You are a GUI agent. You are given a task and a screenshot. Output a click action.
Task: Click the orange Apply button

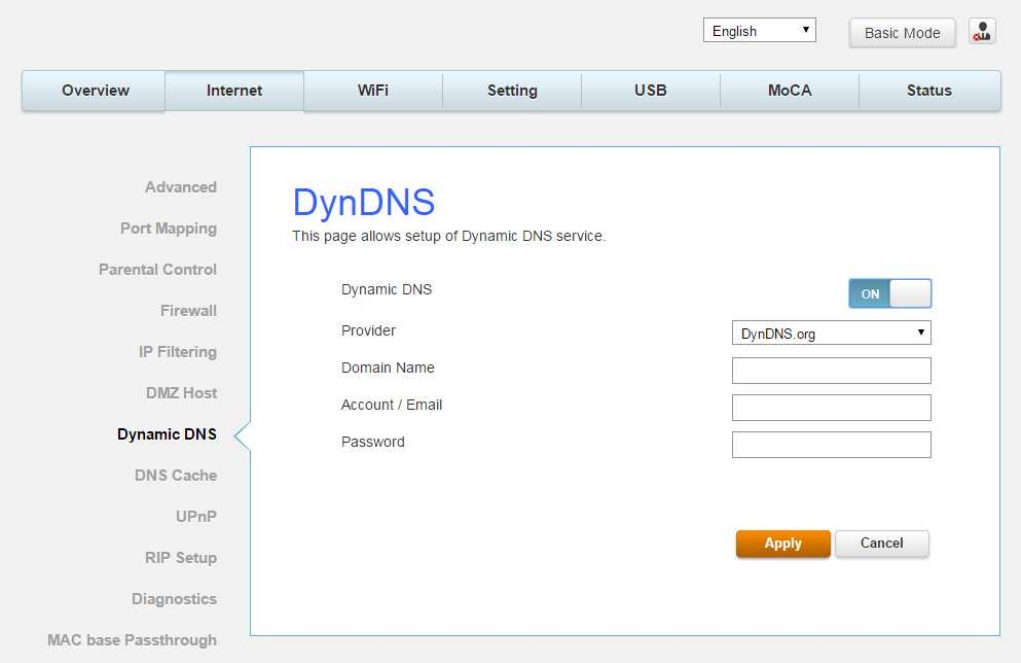point(783,543)
